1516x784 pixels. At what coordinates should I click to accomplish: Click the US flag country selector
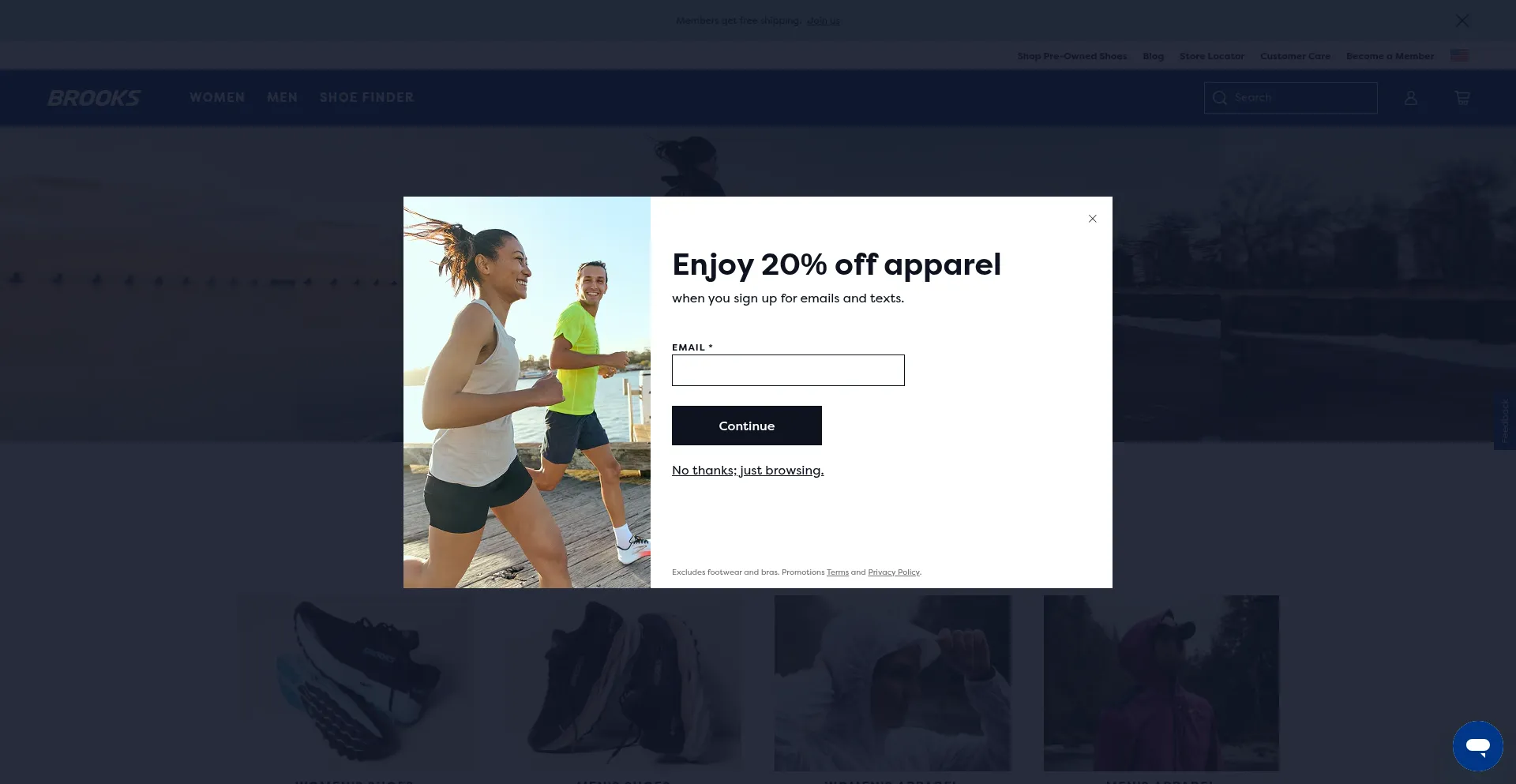[1459, 56]
